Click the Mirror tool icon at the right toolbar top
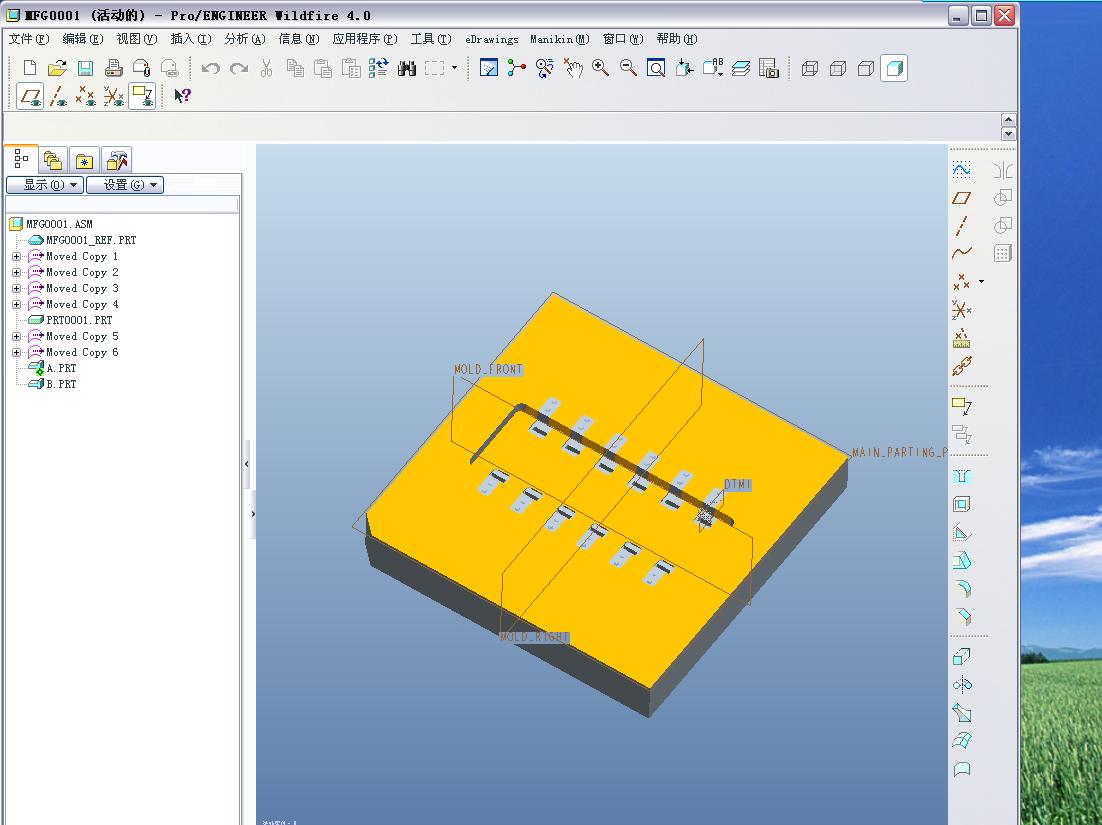1102x825 pixels. click(1003, 170)
